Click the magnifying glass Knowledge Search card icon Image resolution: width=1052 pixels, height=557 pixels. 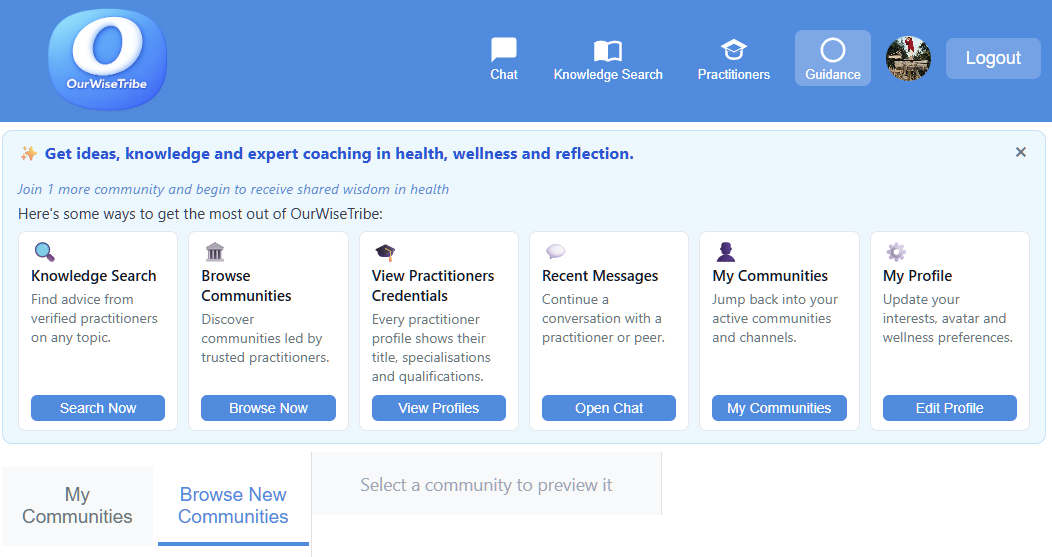(44, 252)
